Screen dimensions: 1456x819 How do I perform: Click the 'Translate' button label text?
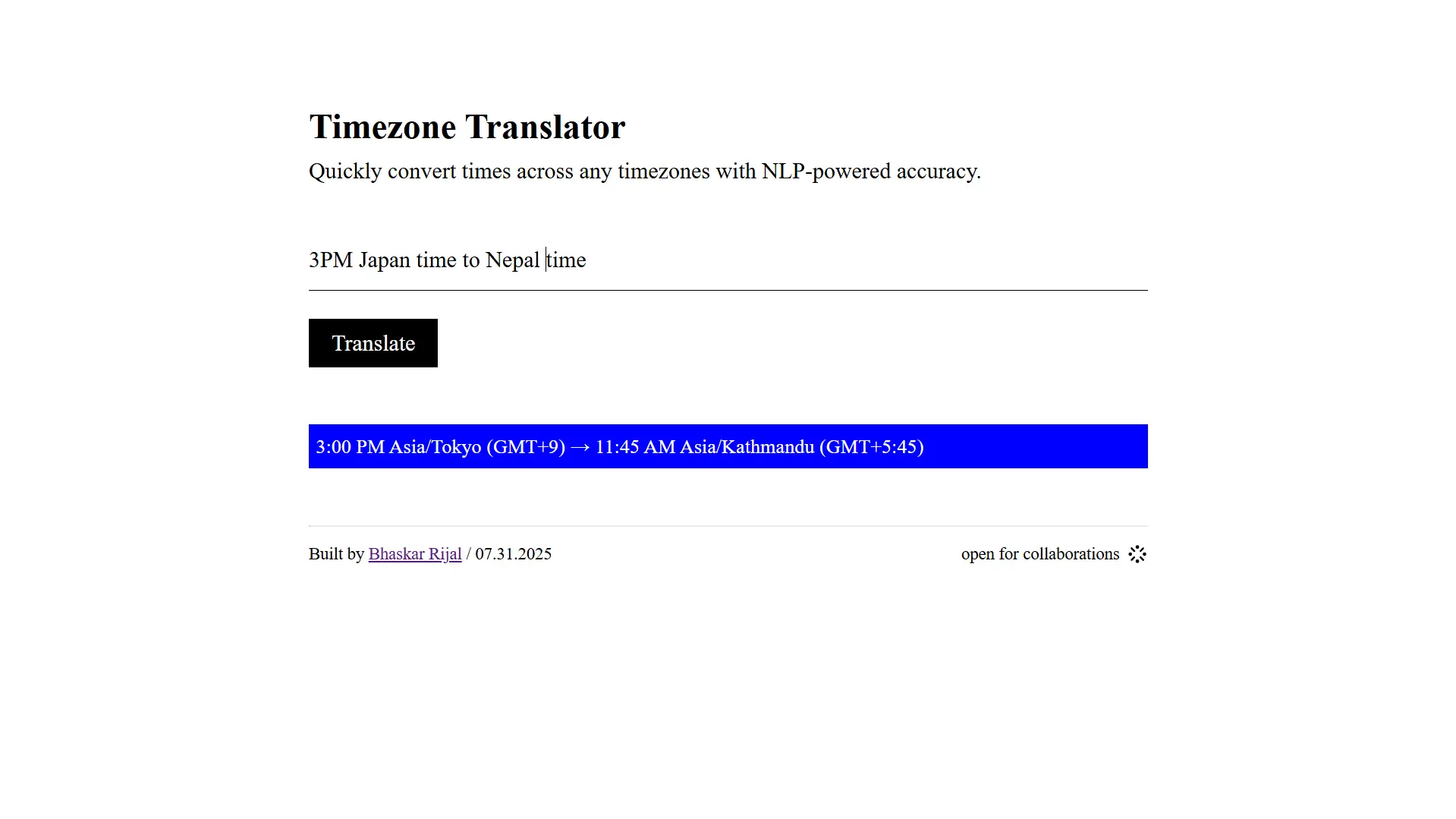tap(373, 342)
